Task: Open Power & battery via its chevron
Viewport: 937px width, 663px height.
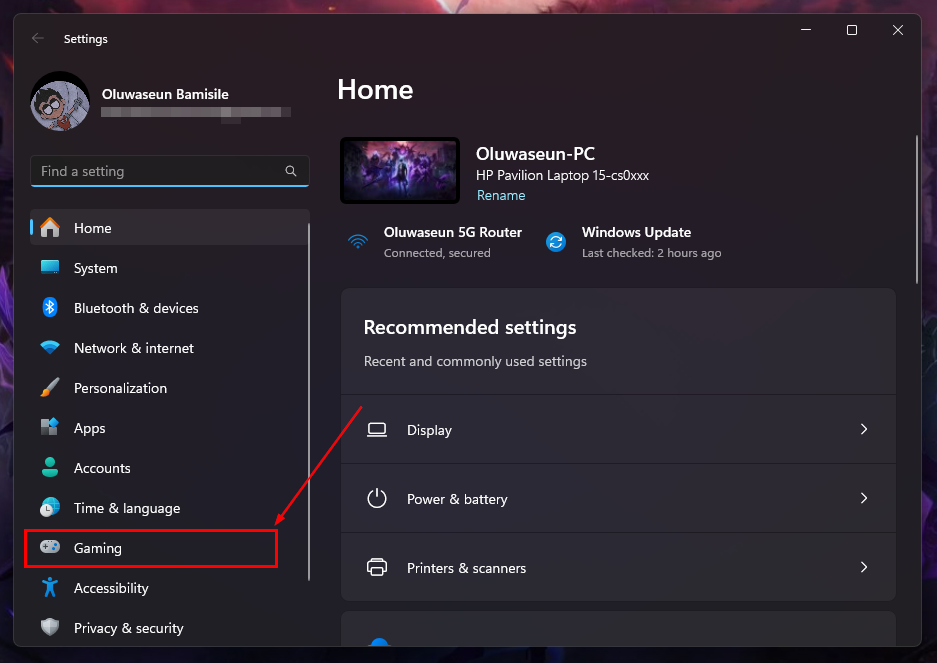Action: [863, 498]
